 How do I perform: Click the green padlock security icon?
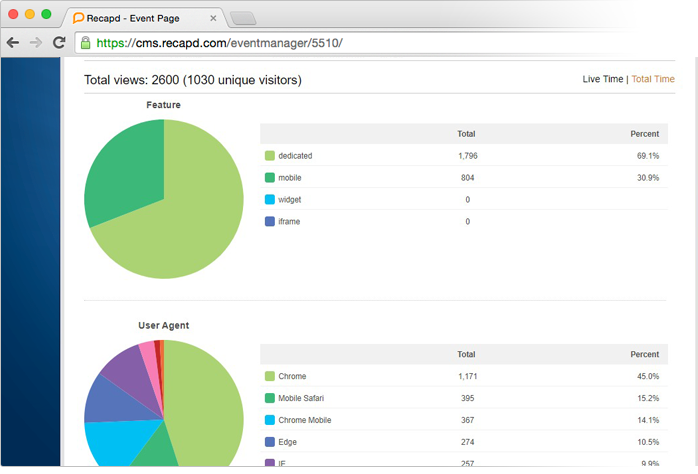(x=85, y=43)
